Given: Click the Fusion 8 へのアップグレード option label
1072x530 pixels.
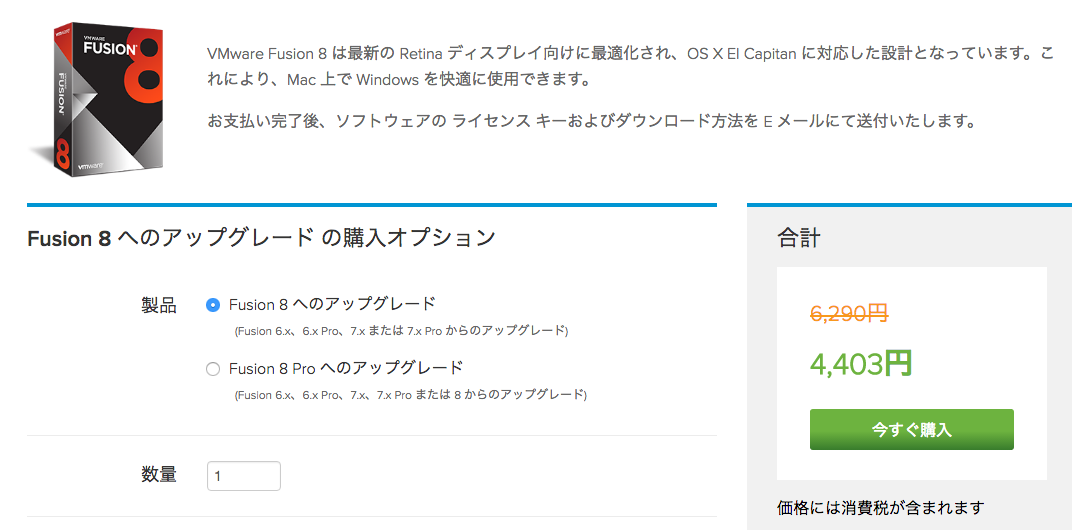Looking at the screenshot, I should pos(332,304).
